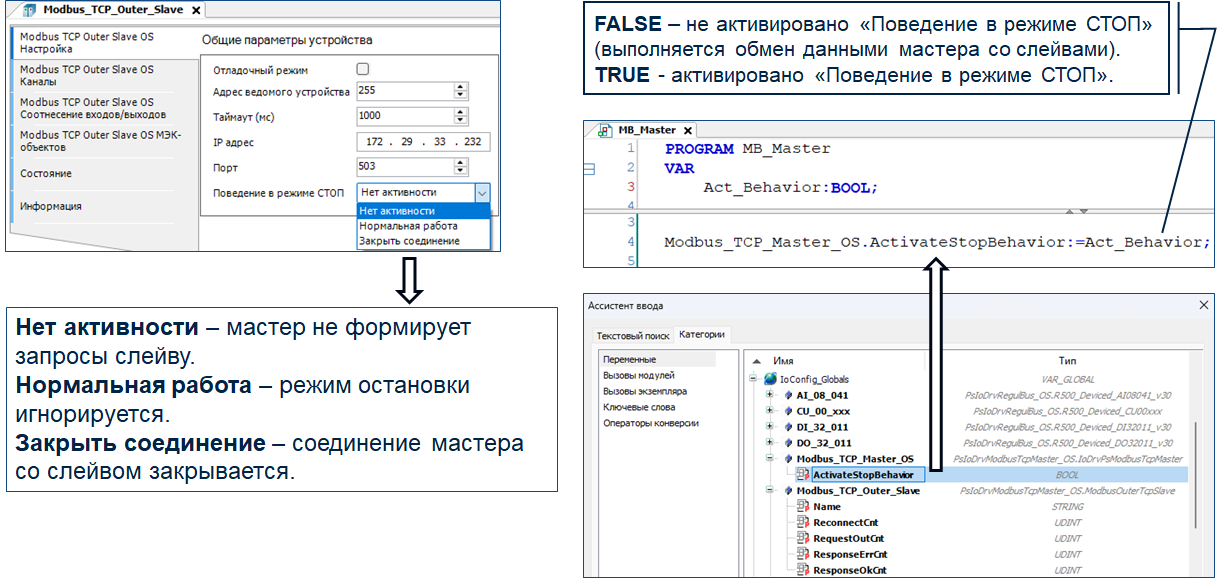This screenshot has width=1217, height=578.
Task: Select Нормальная работа option in list
Action: [x=410, y=226]
